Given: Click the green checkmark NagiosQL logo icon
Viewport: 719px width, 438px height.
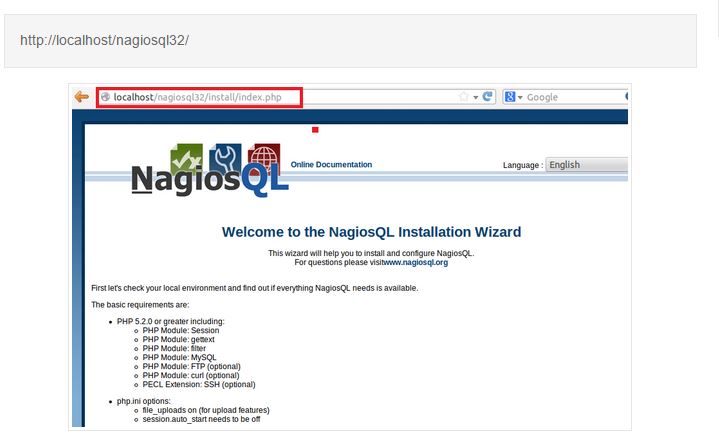Looking at the screenshot, I should [x=187, y=160].
